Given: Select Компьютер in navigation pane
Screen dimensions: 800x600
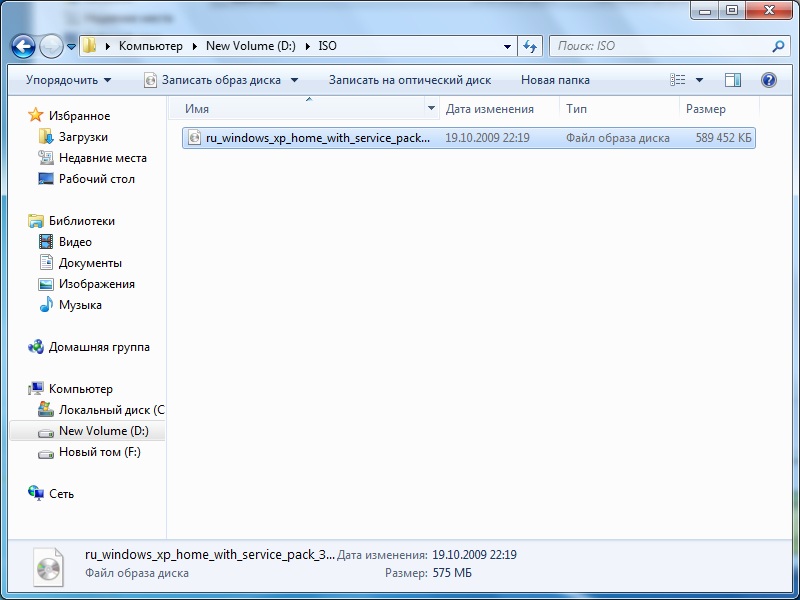Looking at the screenshot, I should (81, 389).
